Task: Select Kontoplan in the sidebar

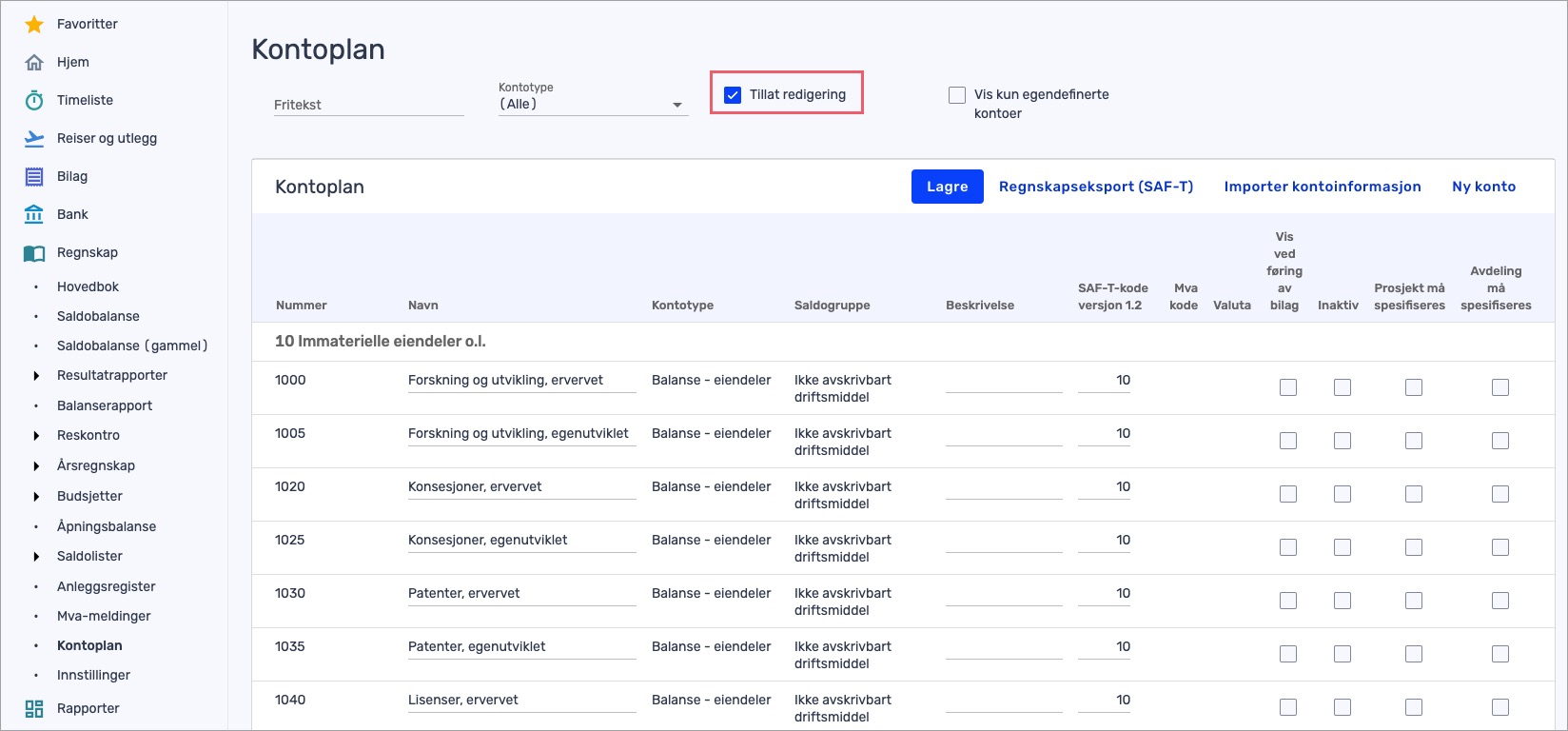Action: 89,645
